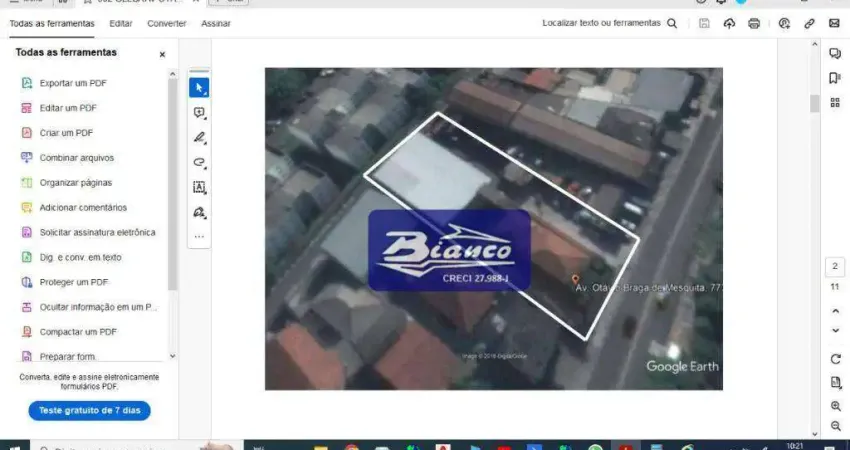The image size is (850, 450).
Task: Click the search magnifier icon
Action: (672, 23)
